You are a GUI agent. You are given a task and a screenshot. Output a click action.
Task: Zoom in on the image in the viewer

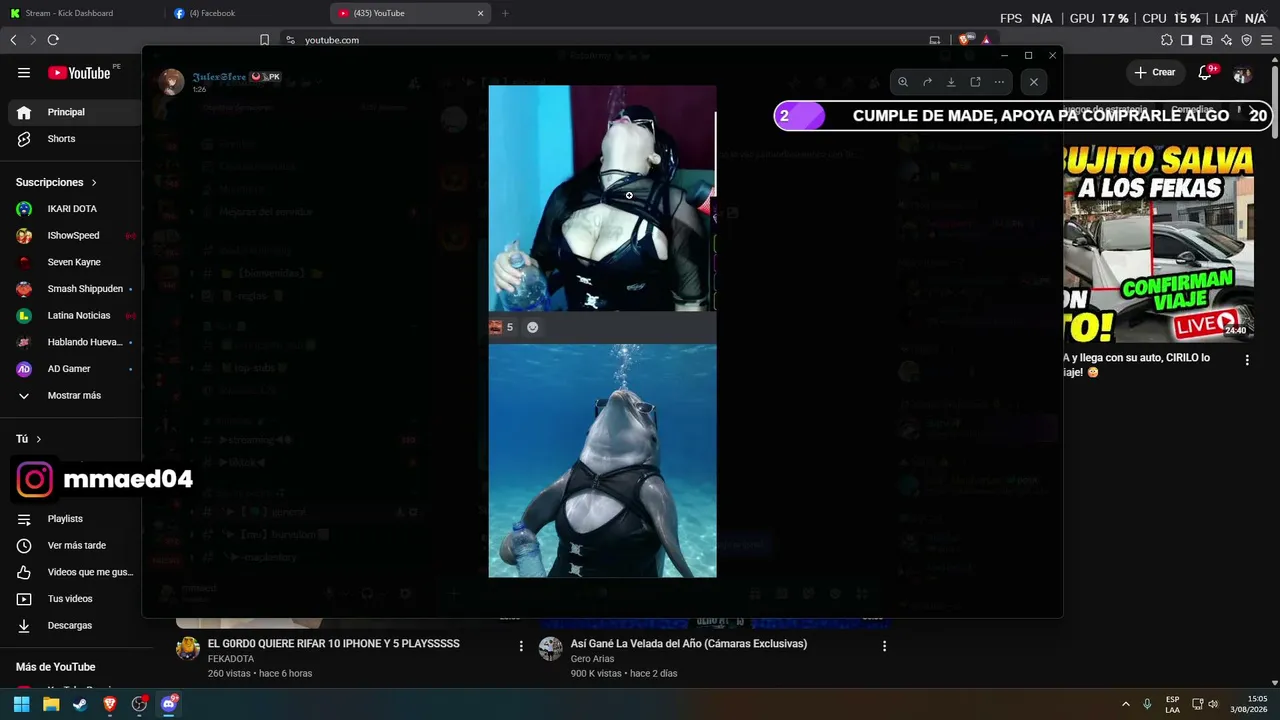coord(903,82)
